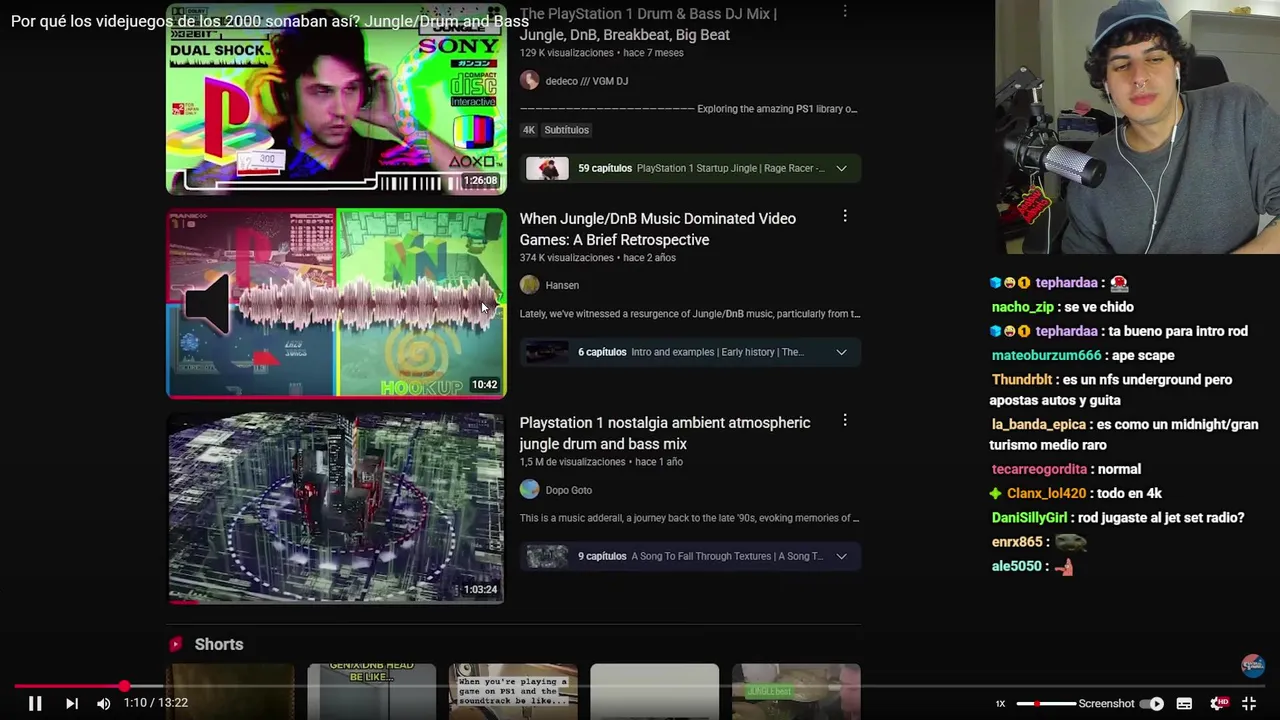The width and height of the screenshot is (1280, 720).
Task: Click the tecarreogordita chat username
Action: tap(1039, 469)
